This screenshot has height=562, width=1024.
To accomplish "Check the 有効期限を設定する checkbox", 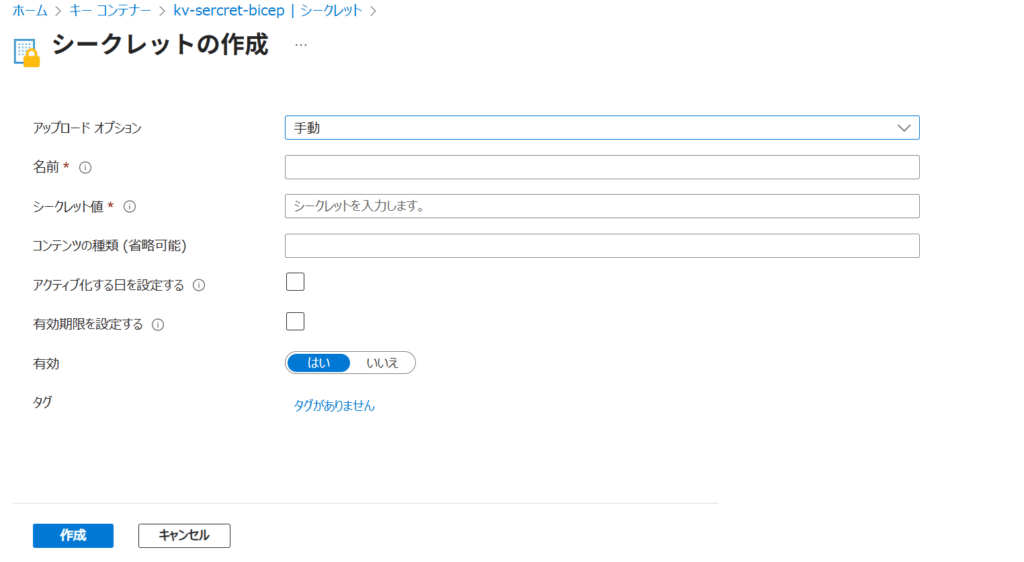I will point(295,321).
